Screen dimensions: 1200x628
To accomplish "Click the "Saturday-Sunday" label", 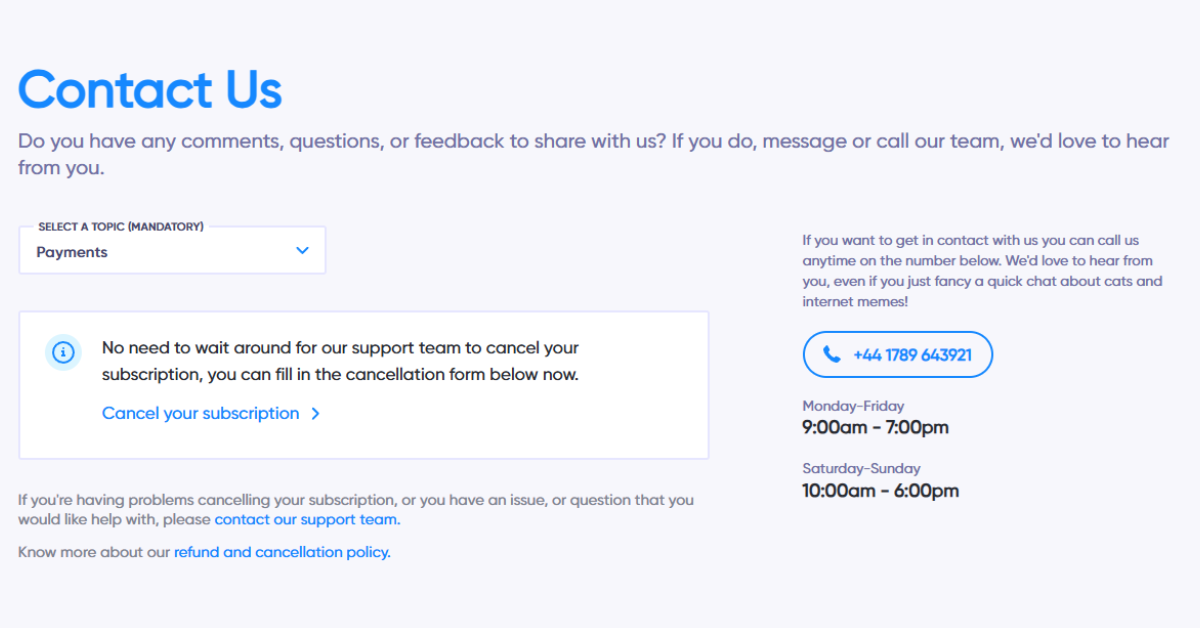I will 861,468.
